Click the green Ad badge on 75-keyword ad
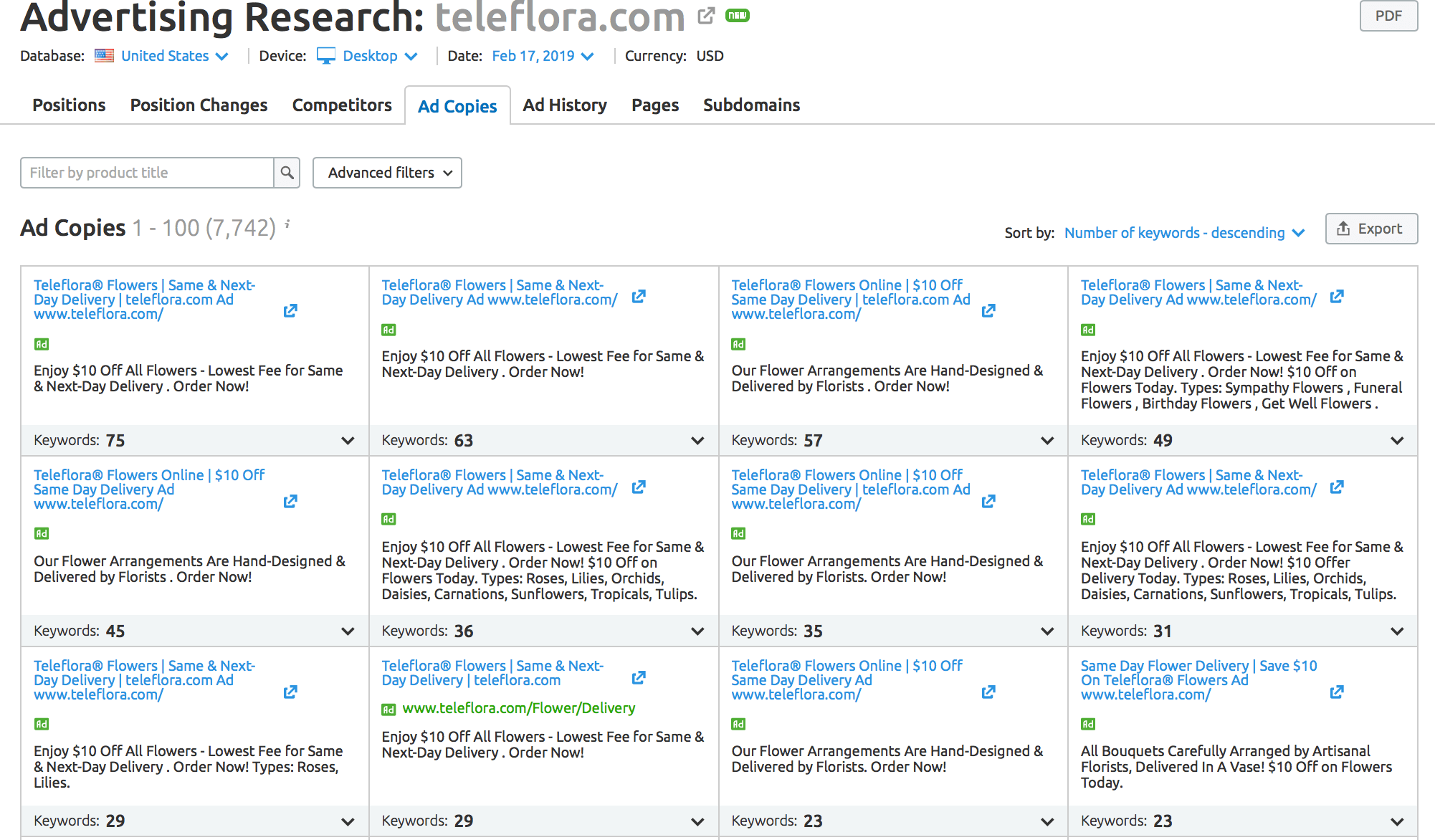The height and width of the screenshot is (840, 1435). click(42, 344)
